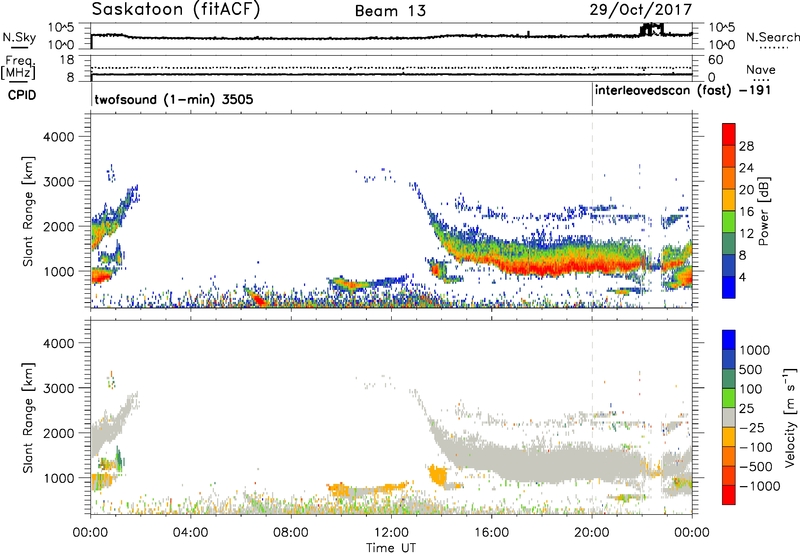Click the blue bottom of Power color bar

pyautogui.click(x=729, y=287)
